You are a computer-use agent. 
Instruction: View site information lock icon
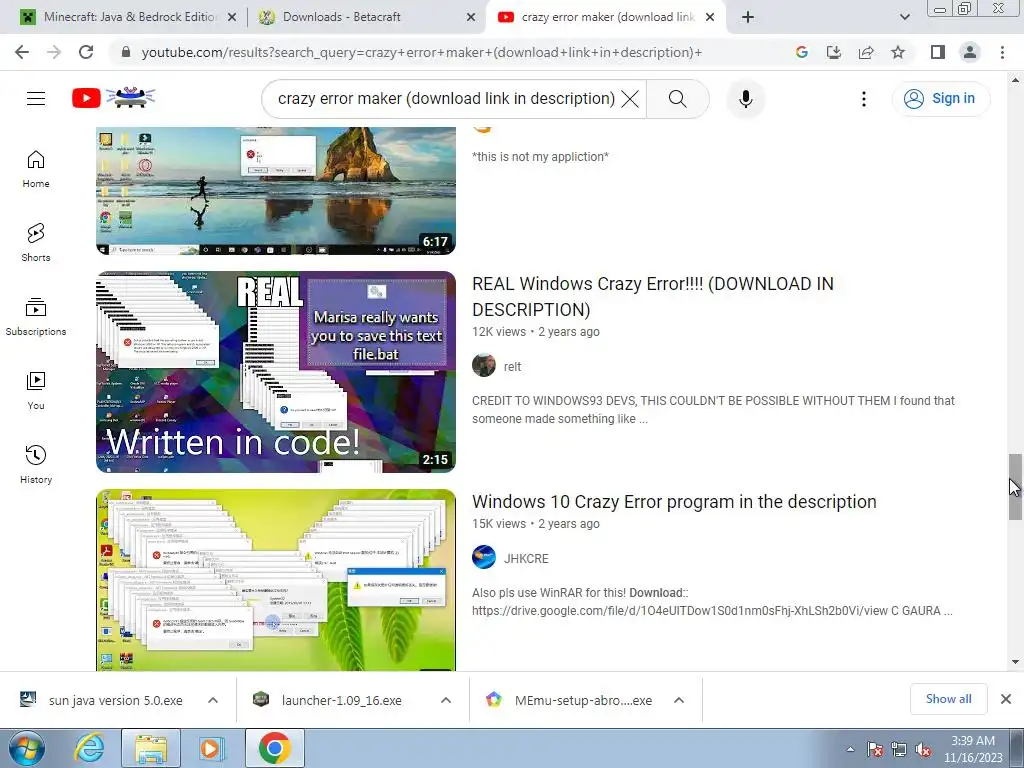tap(126, 52)
